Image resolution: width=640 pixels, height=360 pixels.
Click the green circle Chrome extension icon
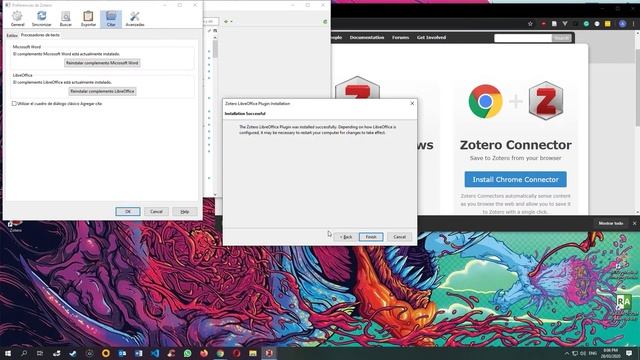(x=586, y=24)
